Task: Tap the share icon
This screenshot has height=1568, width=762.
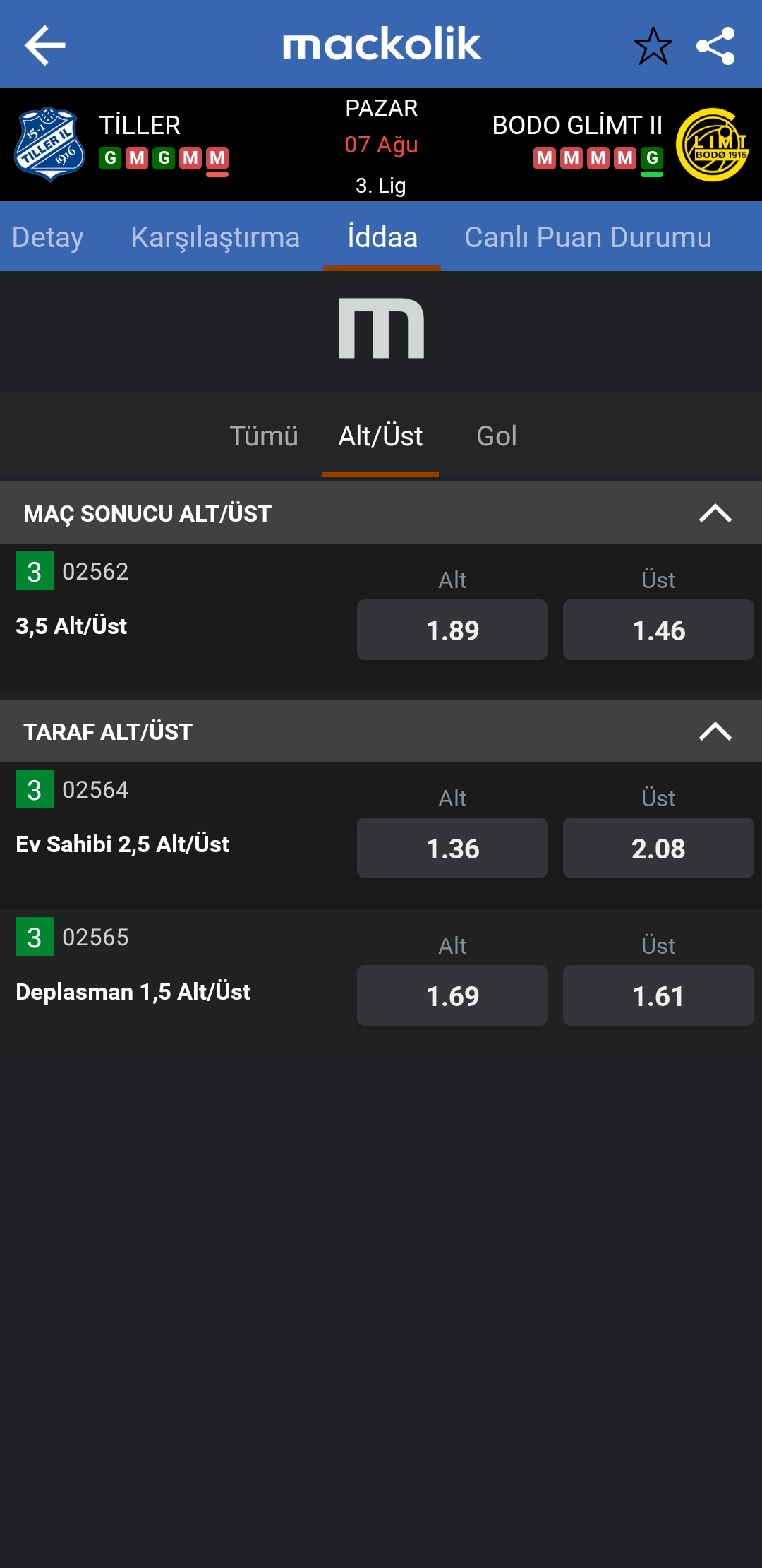Action: pos(715,46)
